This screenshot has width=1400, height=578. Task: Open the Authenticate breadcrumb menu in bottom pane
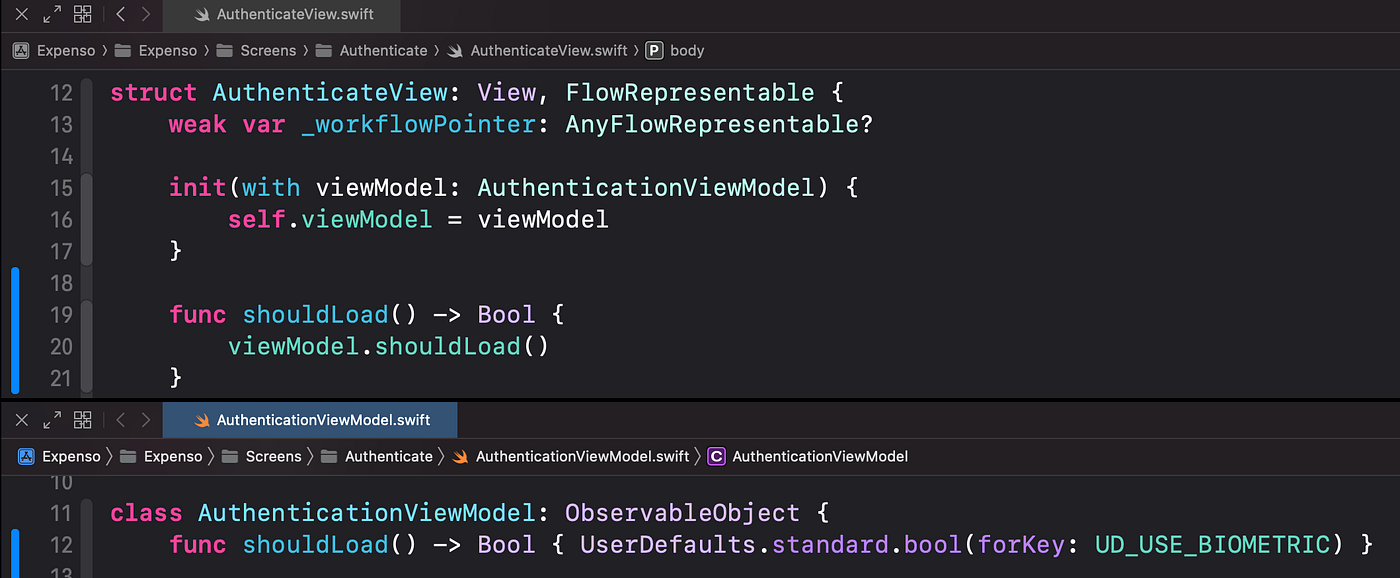[390, 456]
